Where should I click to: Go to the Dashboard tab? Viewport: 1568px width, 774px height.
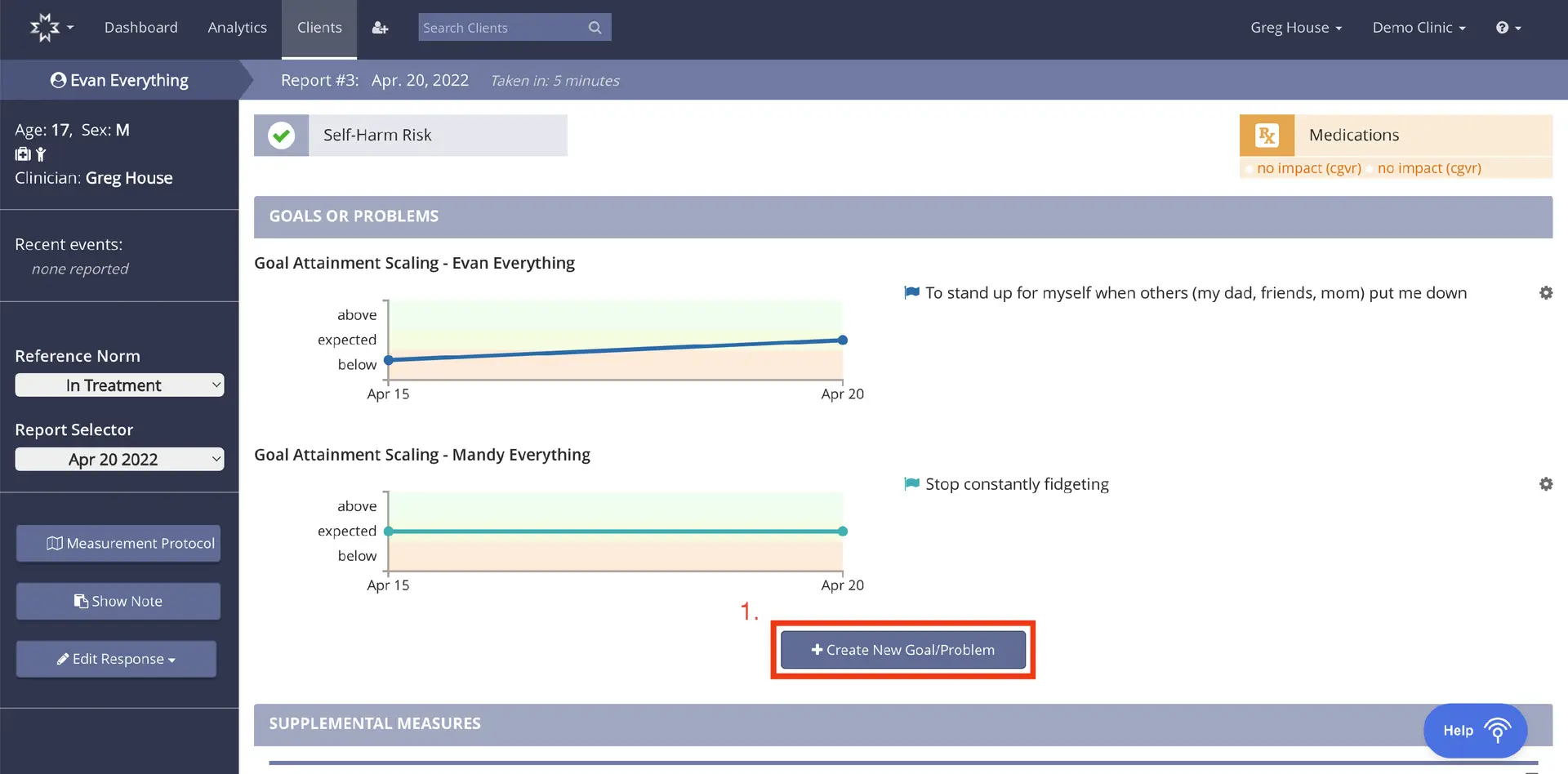(140, 27)
